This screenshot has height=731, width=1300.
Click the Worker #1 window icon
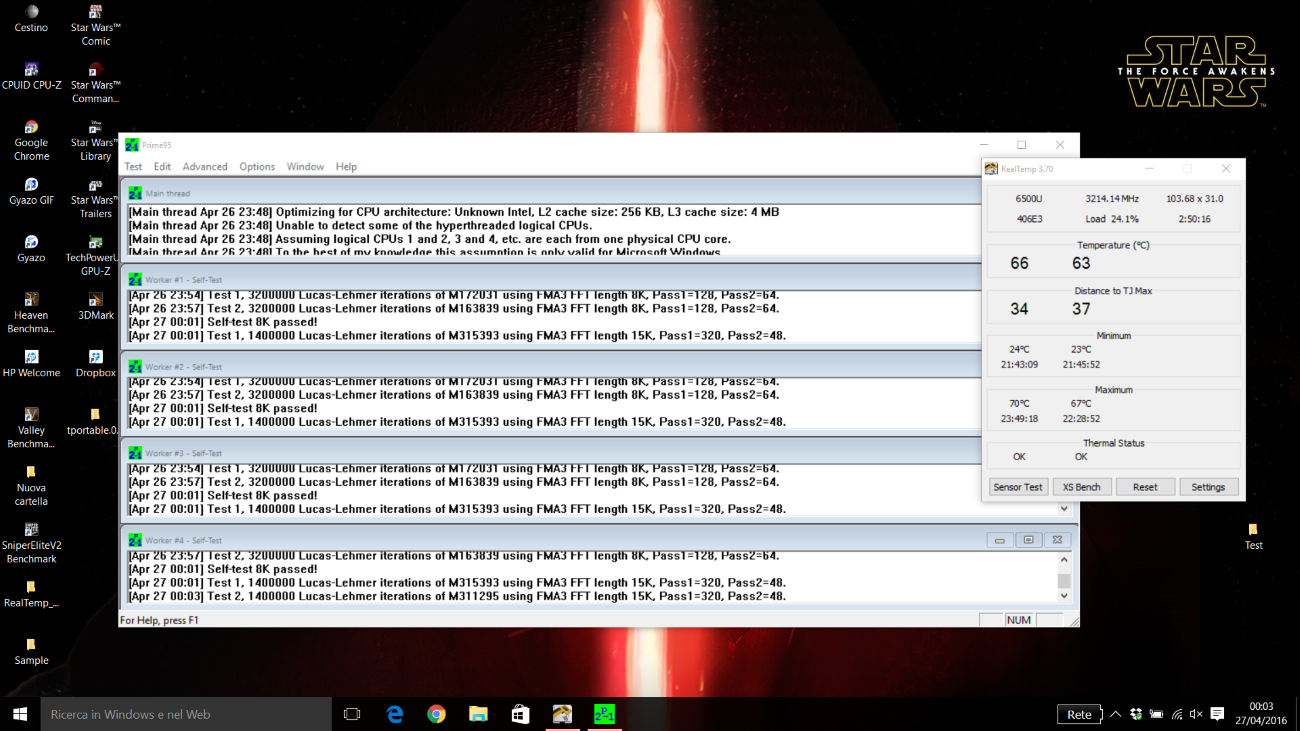coord(134,279)
